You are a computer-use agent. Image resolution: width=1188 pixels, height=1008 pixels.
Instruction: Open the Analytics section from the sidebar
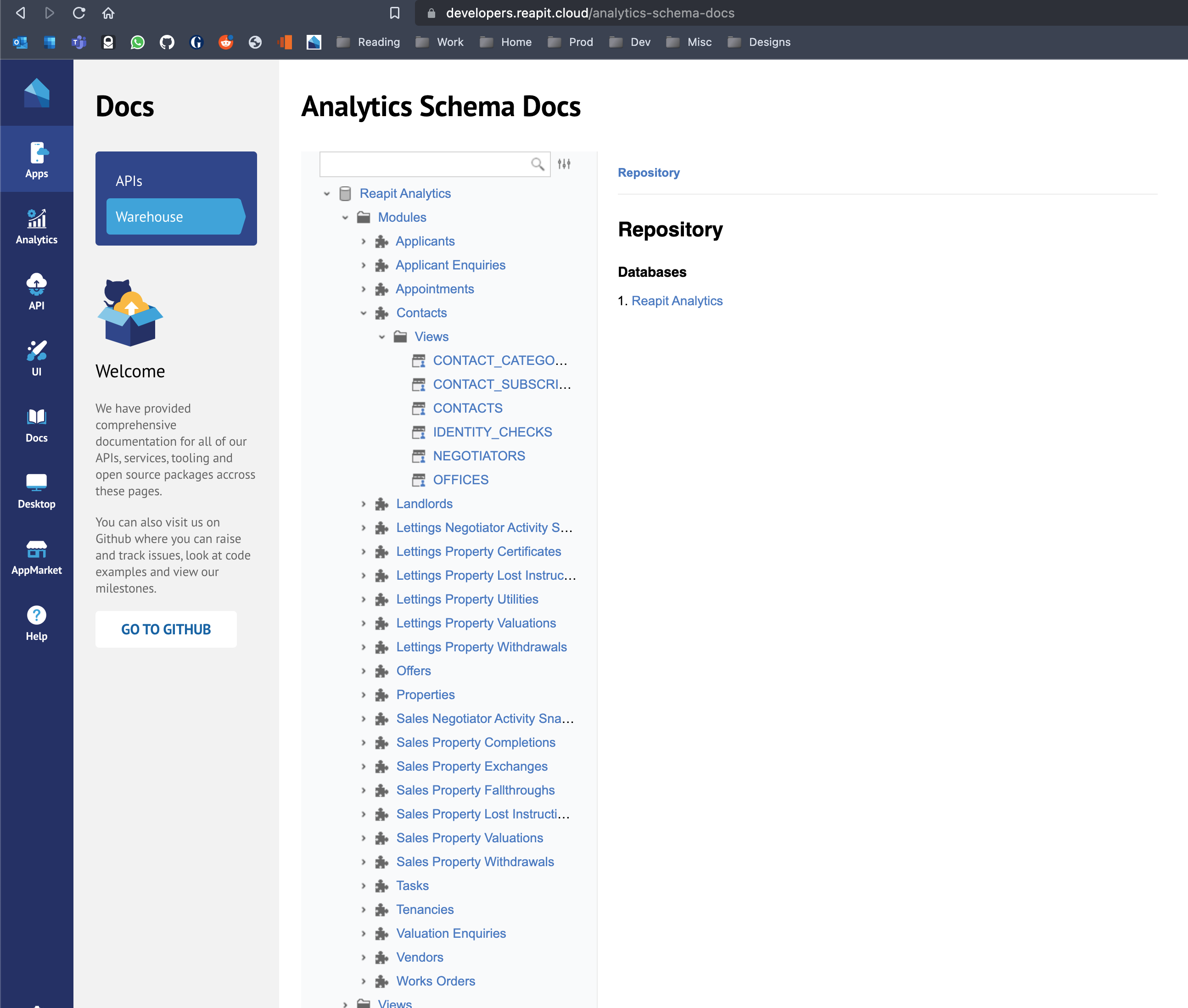37,225
